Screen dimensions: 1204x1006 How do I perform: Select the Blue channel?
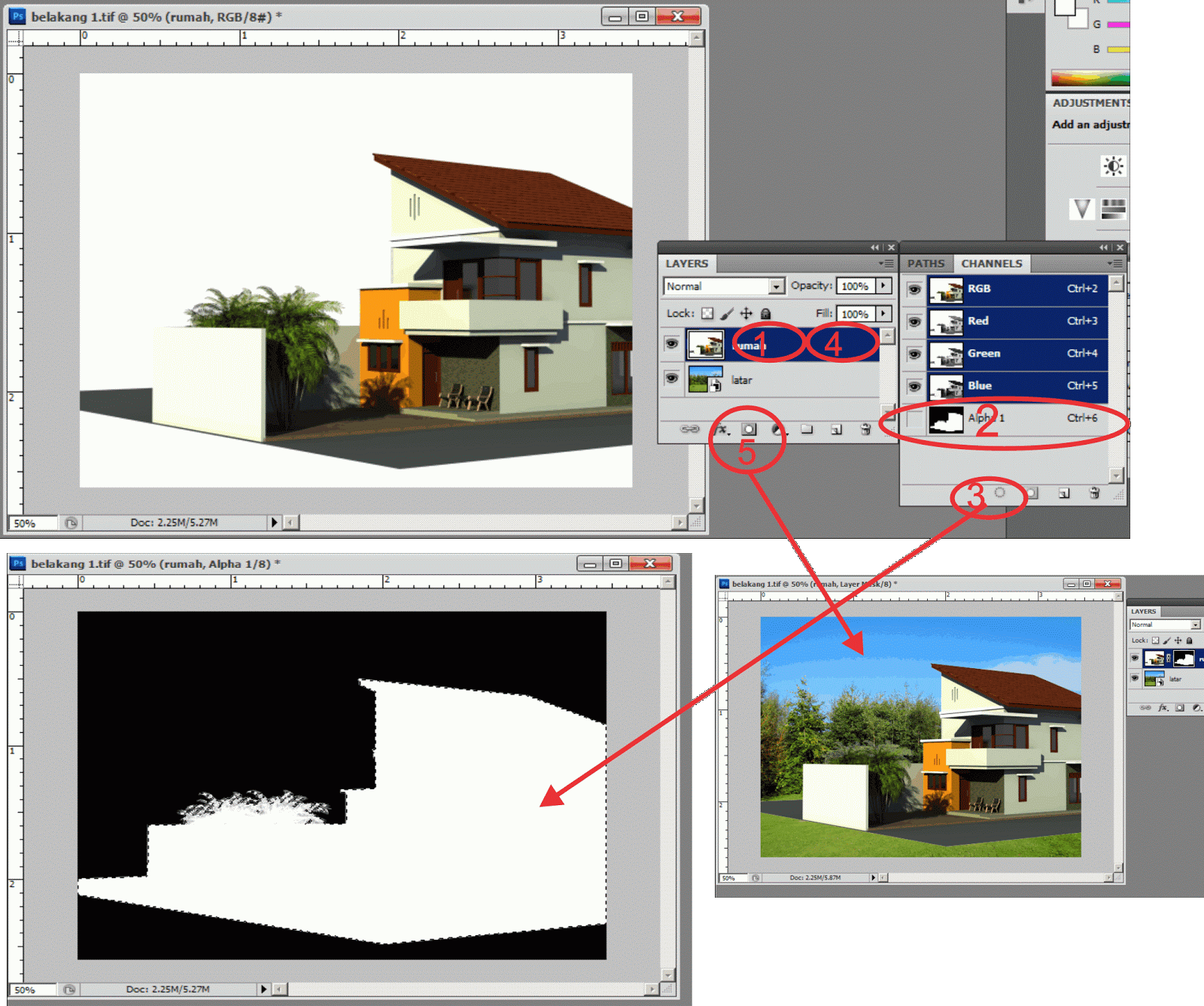[x=1001, y=385]
